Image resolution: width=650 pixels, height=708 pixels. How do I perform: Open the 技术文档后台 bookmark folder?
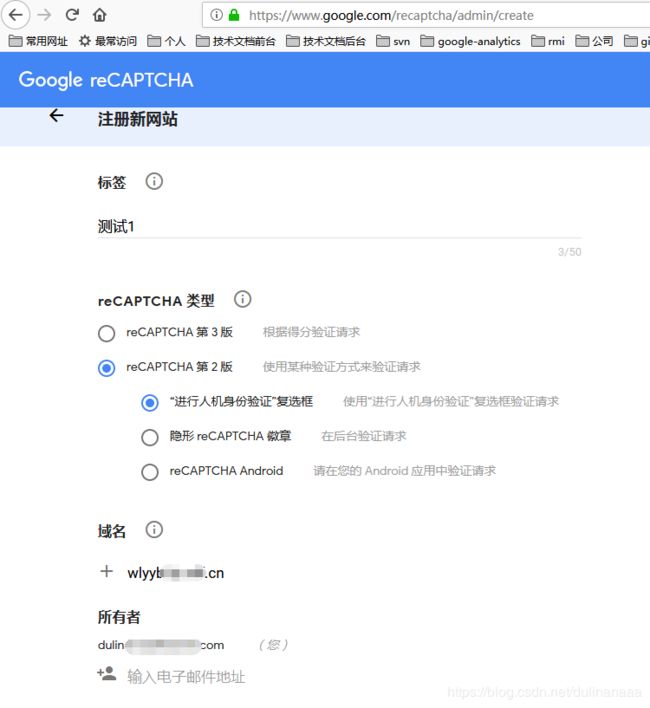(326, 42)
